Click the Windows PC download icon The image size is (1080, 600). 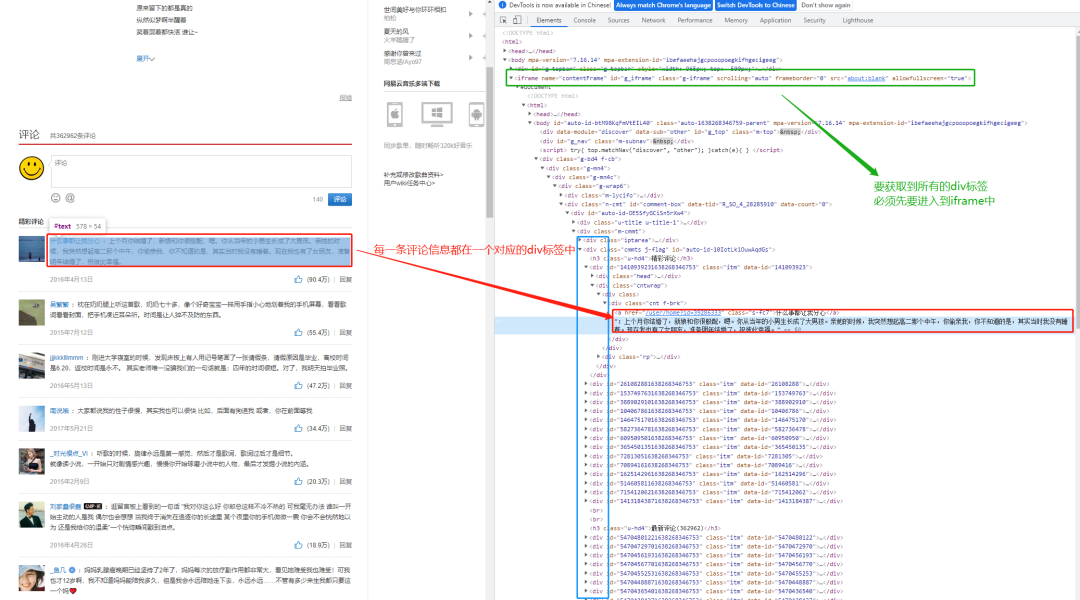point(437,114)
